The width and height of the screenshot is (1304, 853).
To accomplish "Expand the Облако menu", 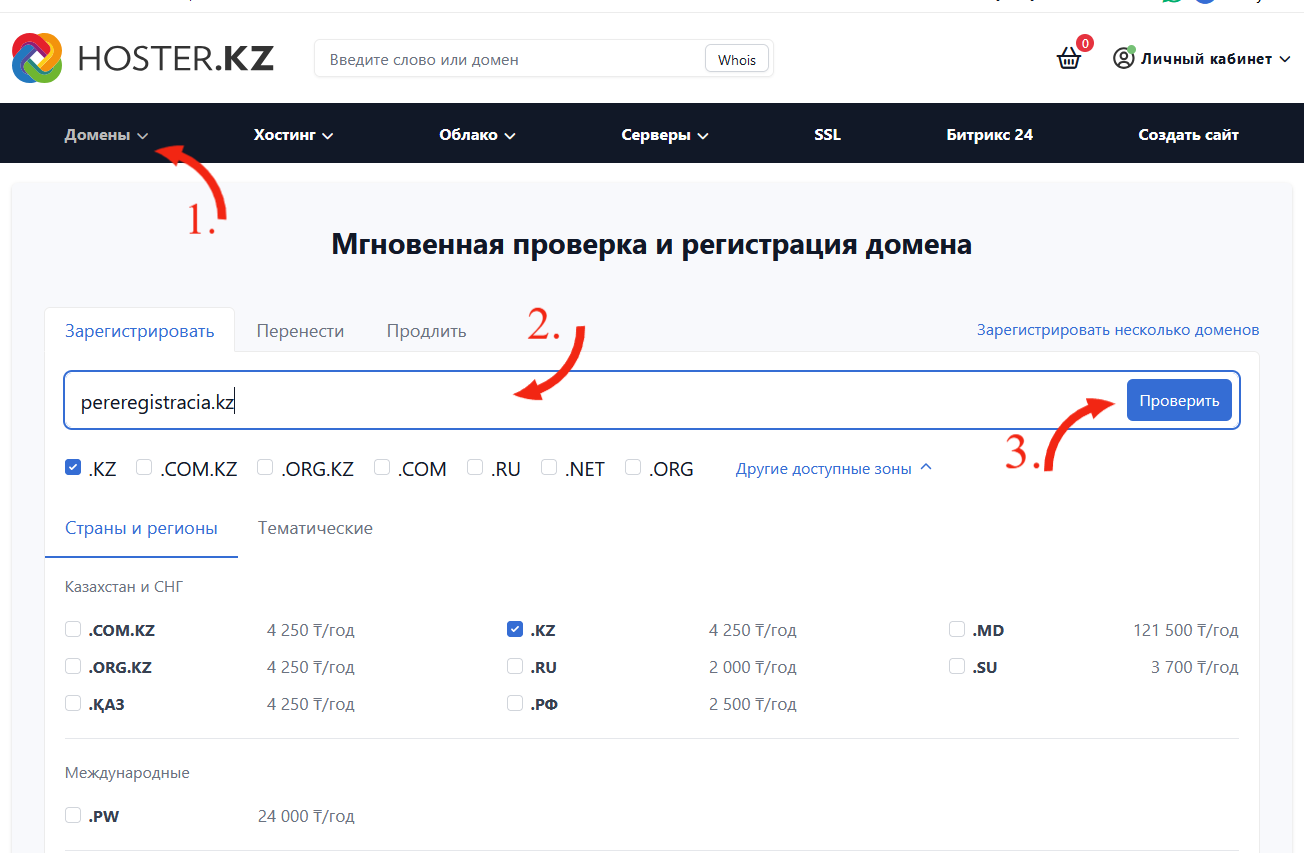I will (477, 134).
